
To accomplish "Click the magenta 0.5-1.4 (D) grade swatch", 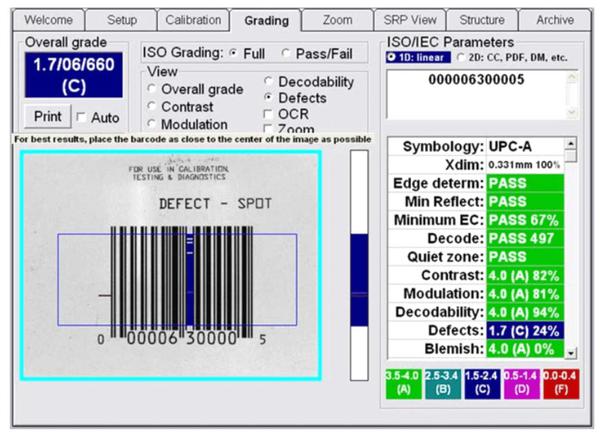I will point(522,384).
